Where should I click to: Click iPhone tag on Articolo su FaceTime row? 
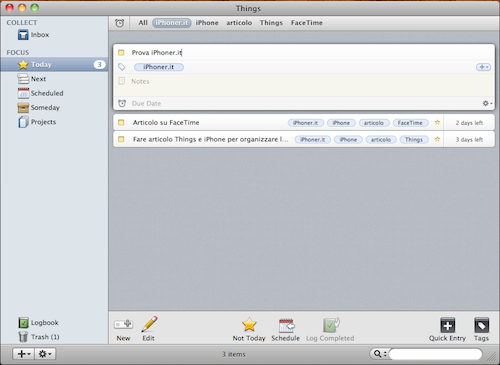(x=341, y=123)
